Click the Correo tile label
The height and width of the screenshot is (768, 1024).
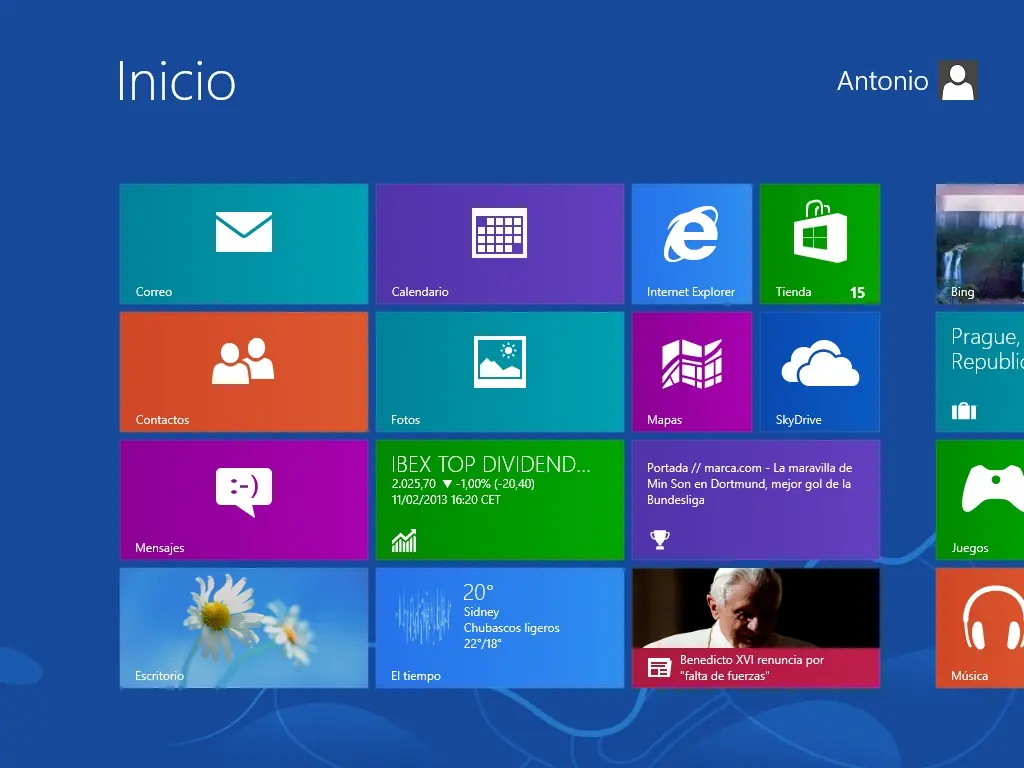tap(153, 292)
